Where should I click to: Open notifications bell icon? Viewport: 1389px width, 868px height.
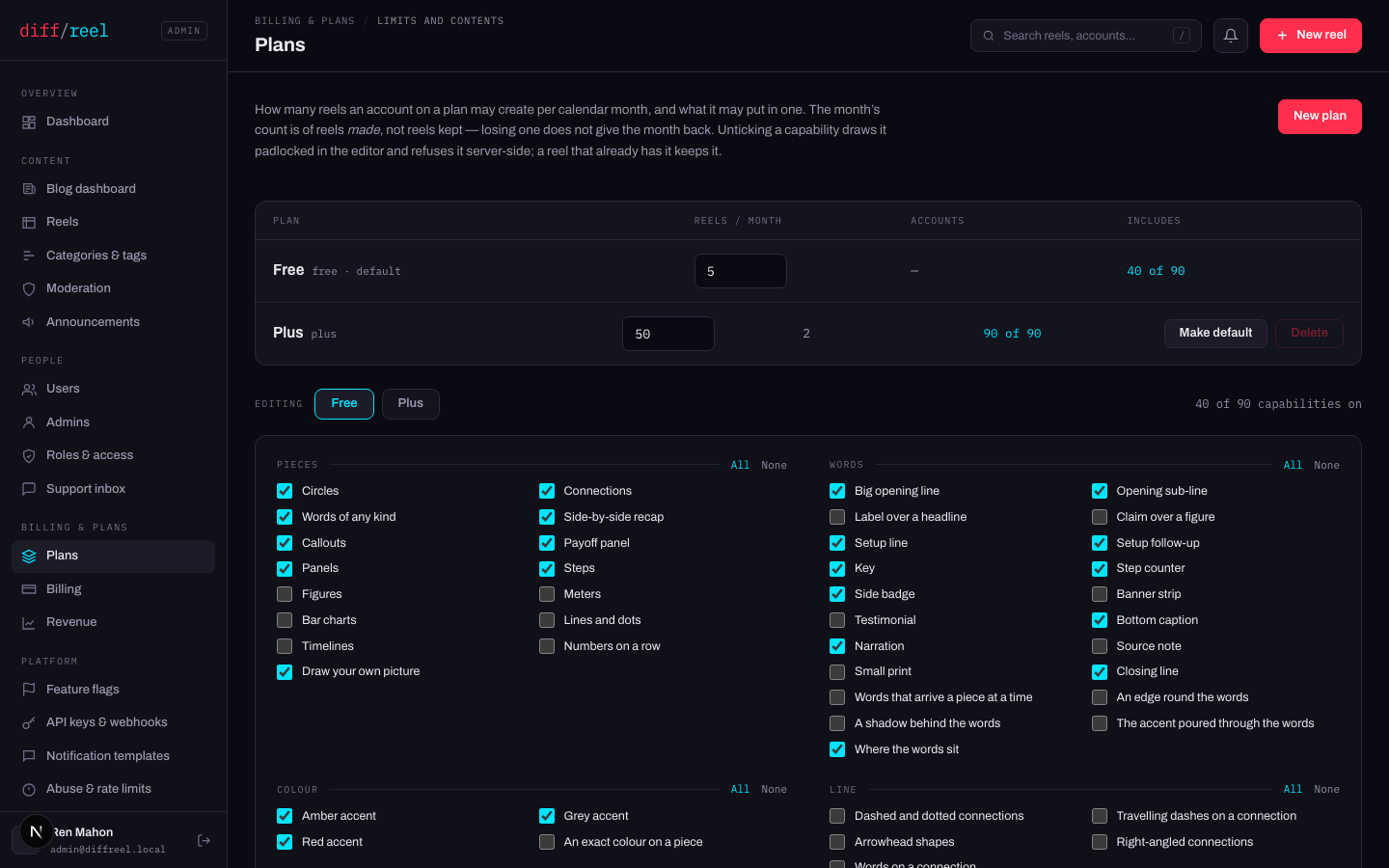tap(1231, 36)
